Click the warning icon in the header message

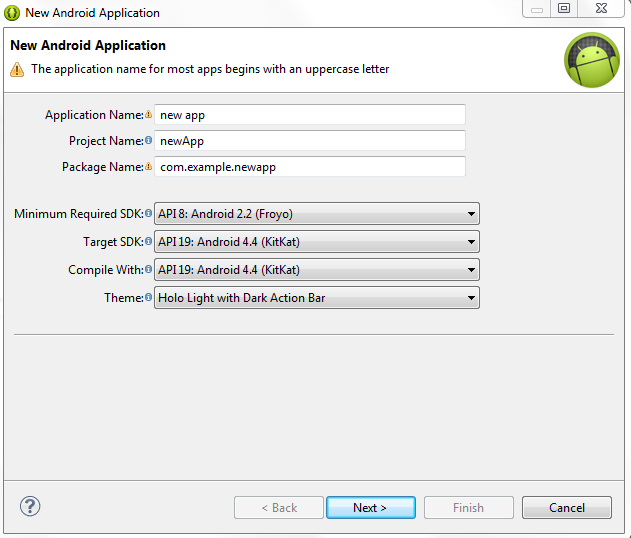(17, 69)
